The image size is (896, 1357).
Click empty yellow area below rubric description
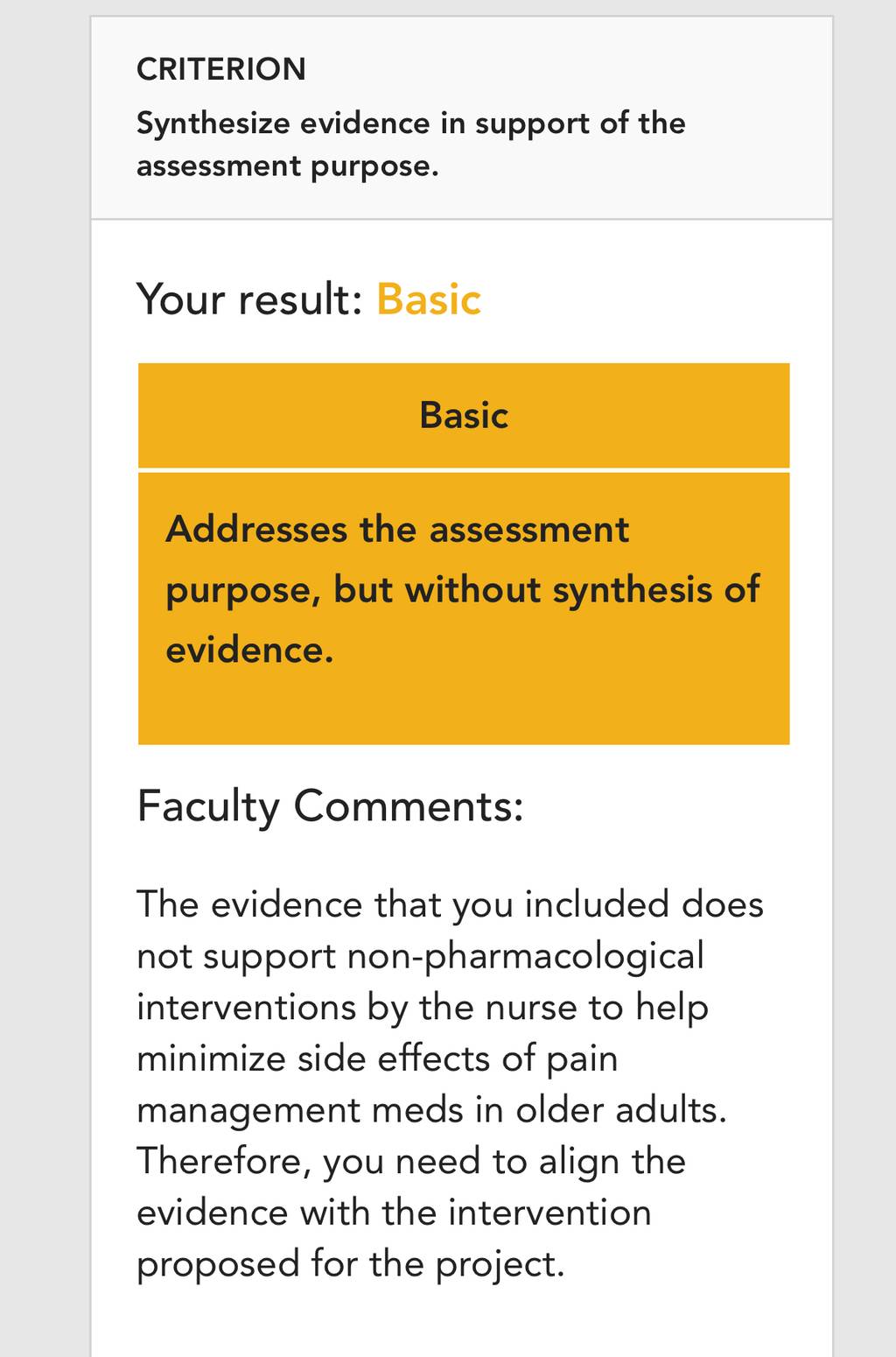pyautogui.click(x=464, y=707)
